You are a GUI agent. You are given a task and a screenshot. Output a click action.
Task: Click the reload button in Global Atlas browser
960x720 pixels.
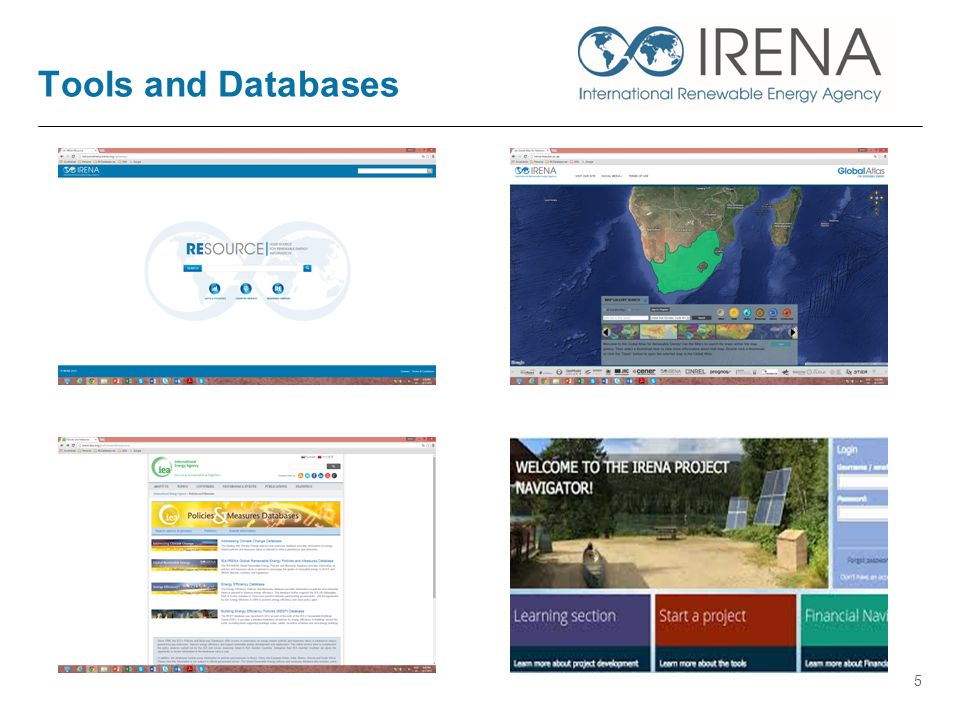tap(527, 156)
